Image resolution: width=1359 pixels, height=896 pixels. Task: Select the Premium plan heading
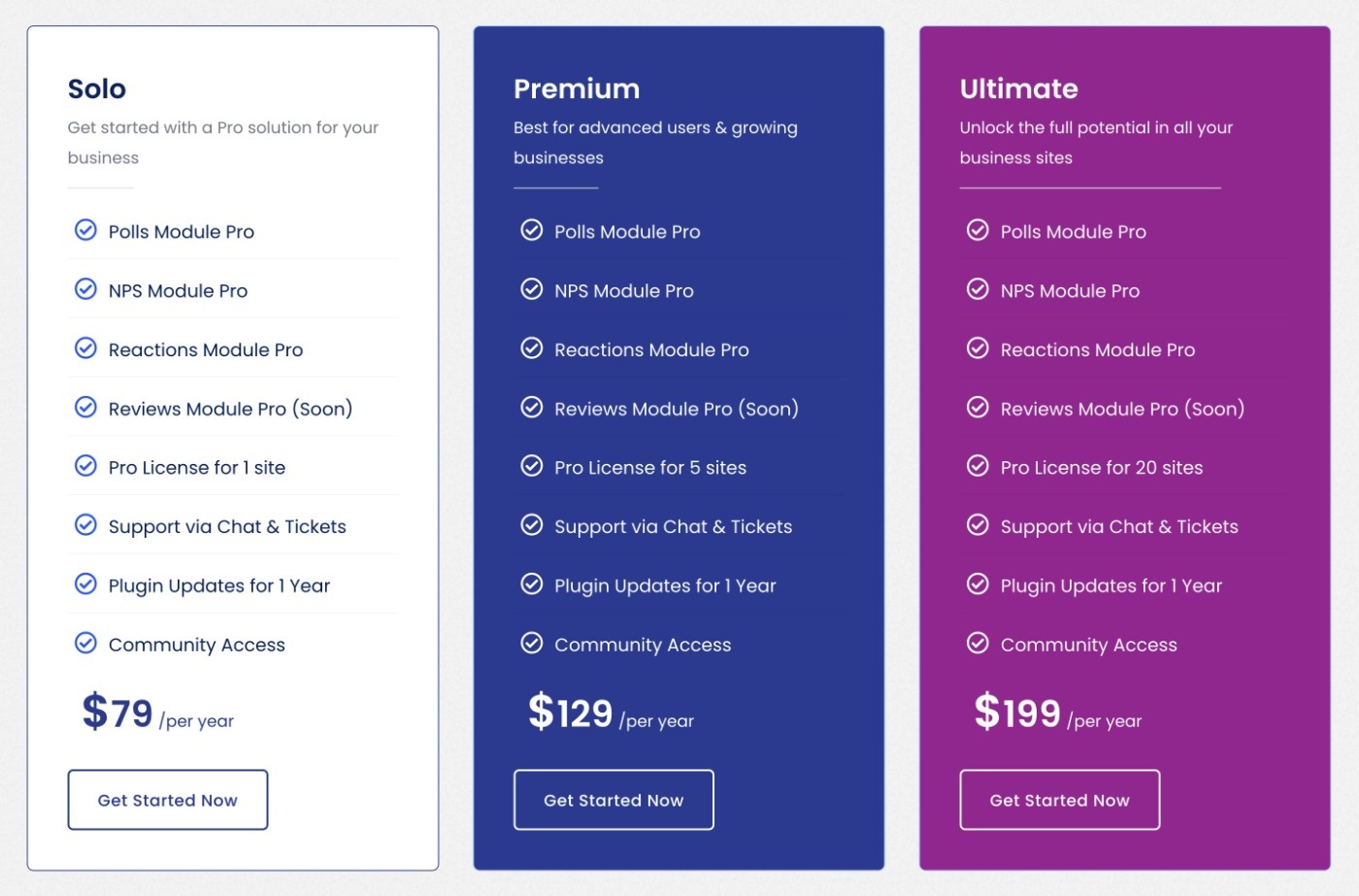click(577, 89)
